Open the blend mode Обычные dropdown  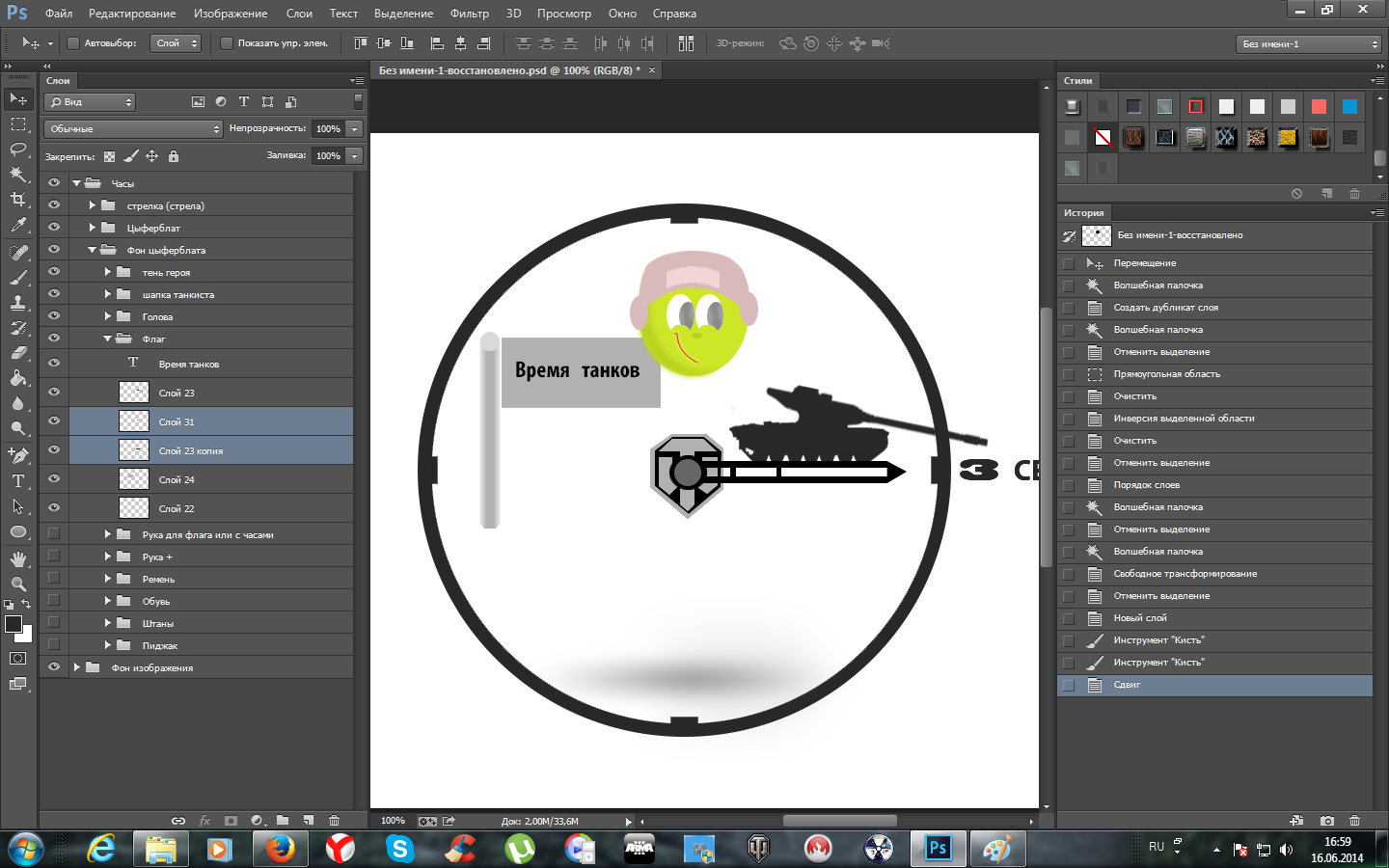[x=133, y=128]
